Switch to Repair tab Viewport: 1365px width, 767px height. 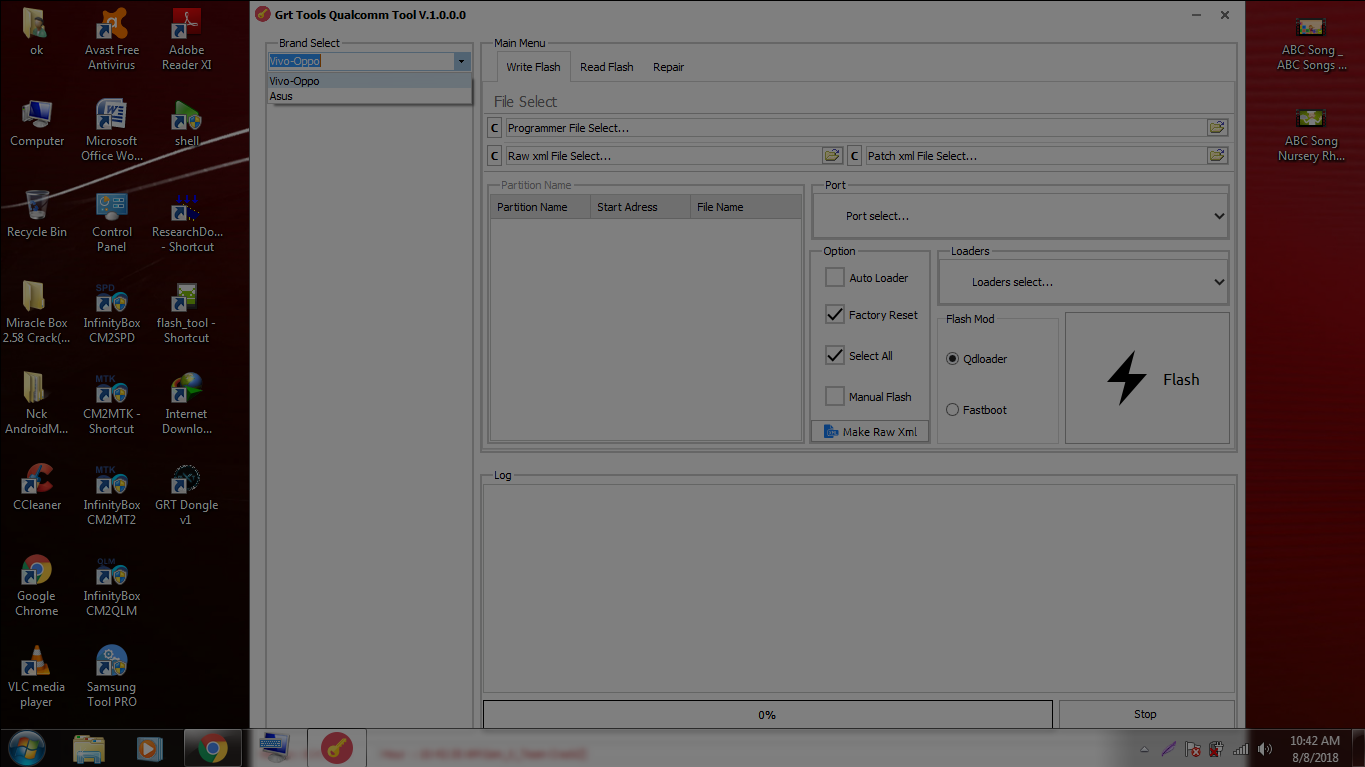click(669, 67)
